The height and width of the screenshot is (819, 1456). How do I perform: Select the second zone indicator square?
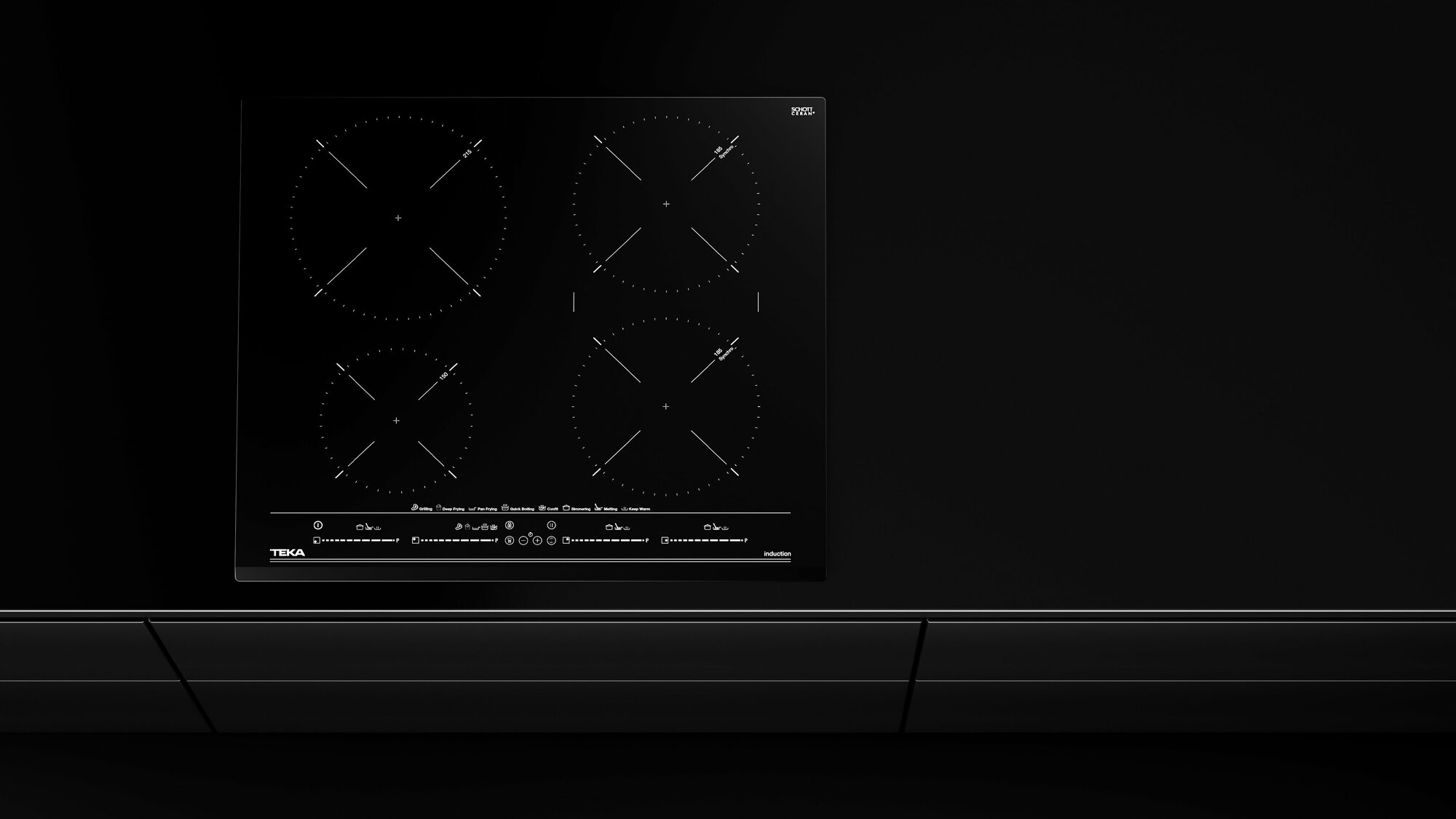tap(415, 540)
